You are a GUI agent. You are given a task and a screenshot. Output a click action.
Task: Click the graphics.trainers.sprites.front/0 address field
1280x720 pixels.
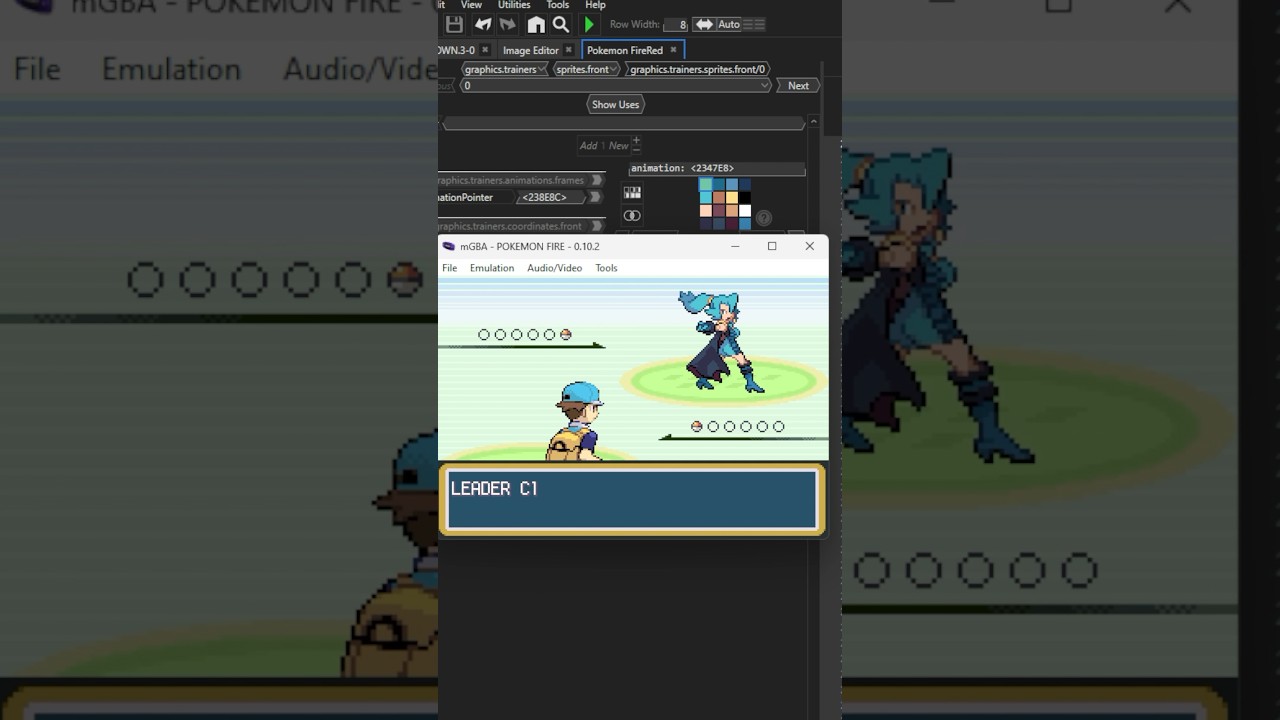point(700,69)
